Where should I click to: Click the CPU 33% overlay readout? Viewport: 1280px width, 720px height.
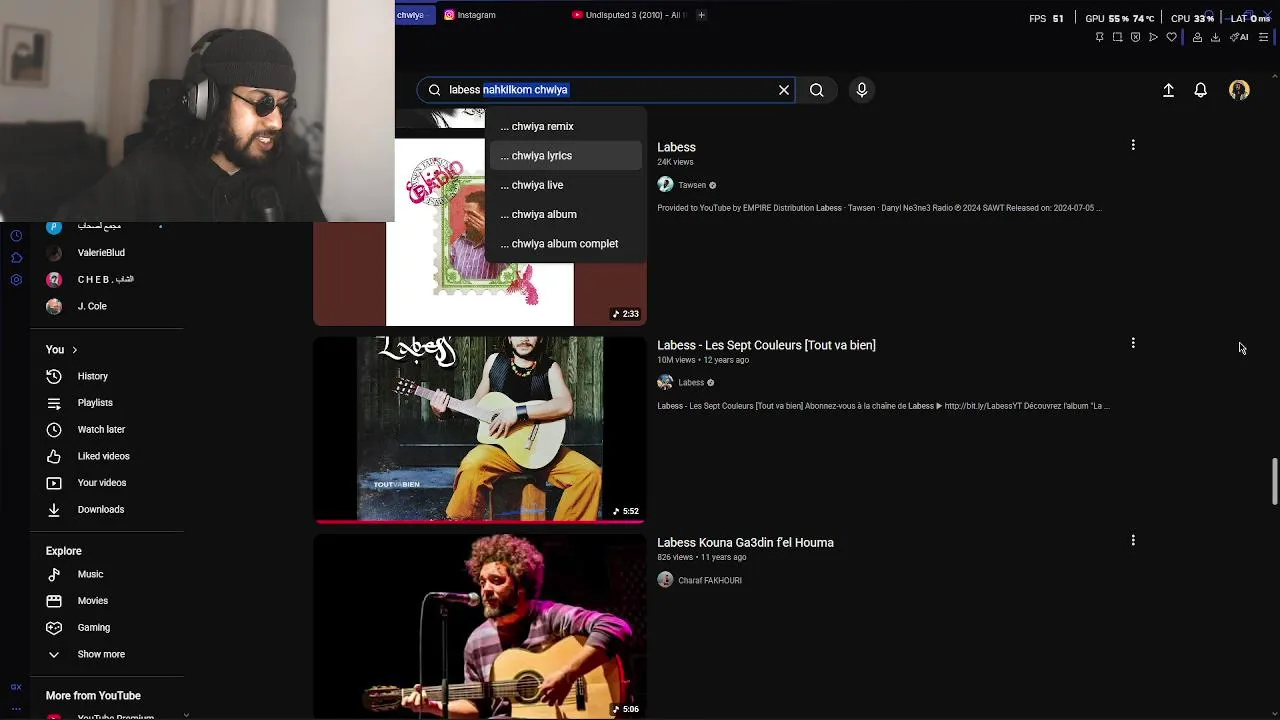(1192, 19)
